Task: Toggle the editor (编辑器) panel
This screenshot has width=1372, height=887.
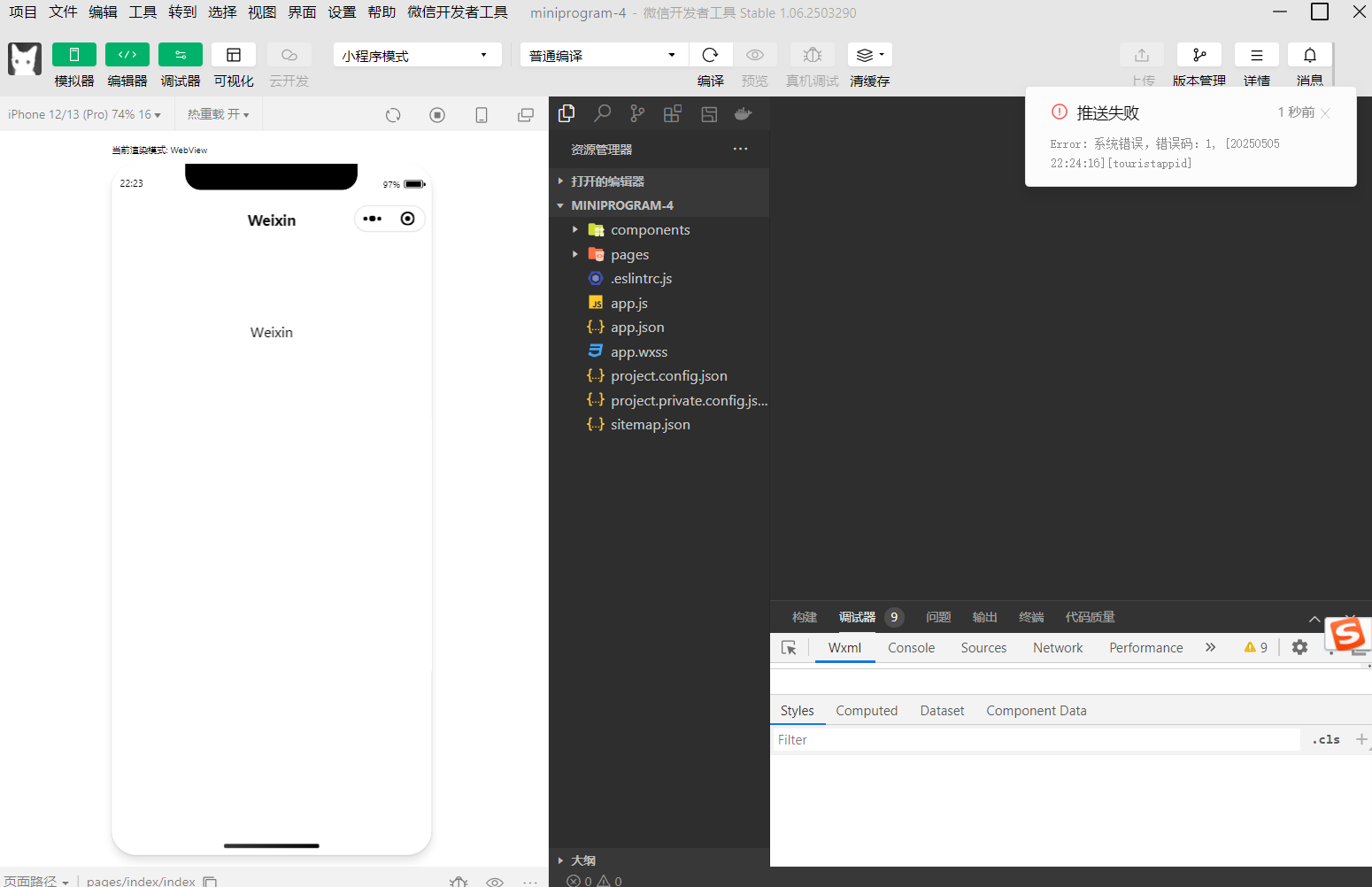Action: coord(127,55)
